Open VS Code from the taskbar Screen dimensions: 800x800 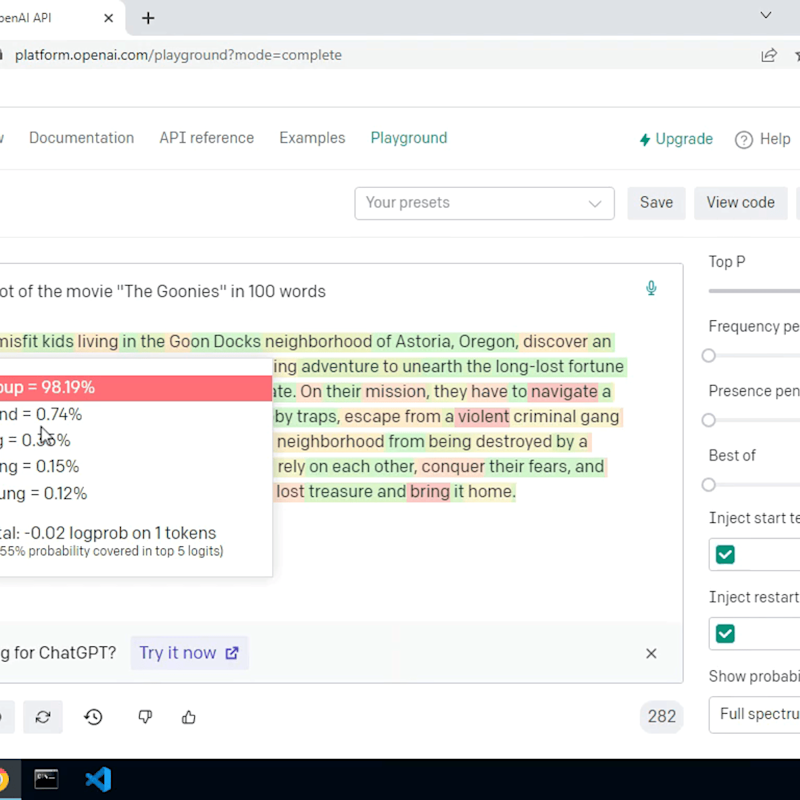[98, 779]
